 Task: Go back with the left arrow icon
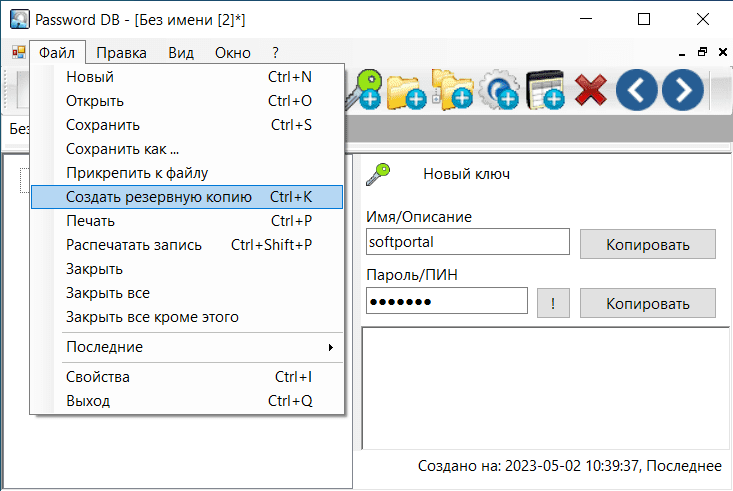pyautogui.click(x=636, y=91)
